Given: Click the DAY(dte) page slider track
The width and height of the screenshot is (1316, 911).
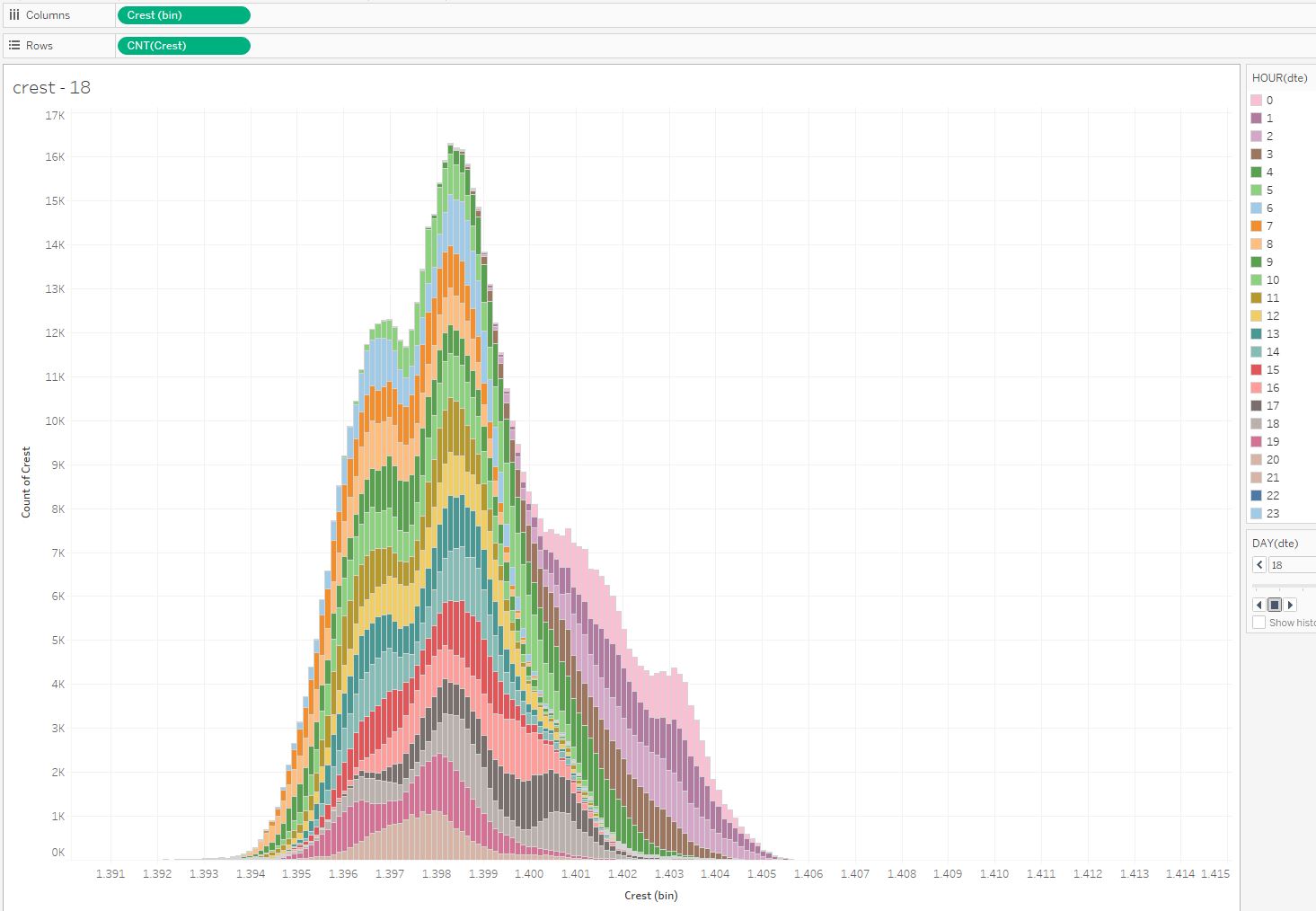Looking at the screenshot, I should (1285, 586).
